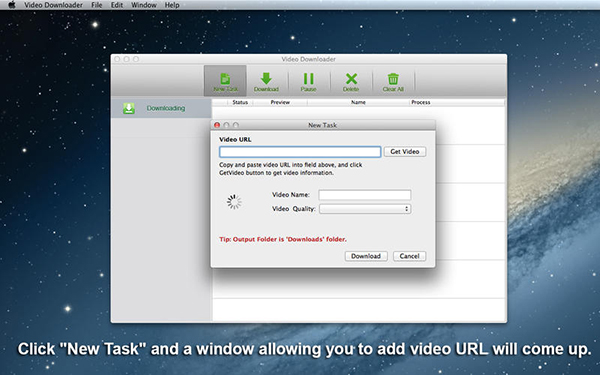
Task: Click the Status column header
Action: pos(240,103)
